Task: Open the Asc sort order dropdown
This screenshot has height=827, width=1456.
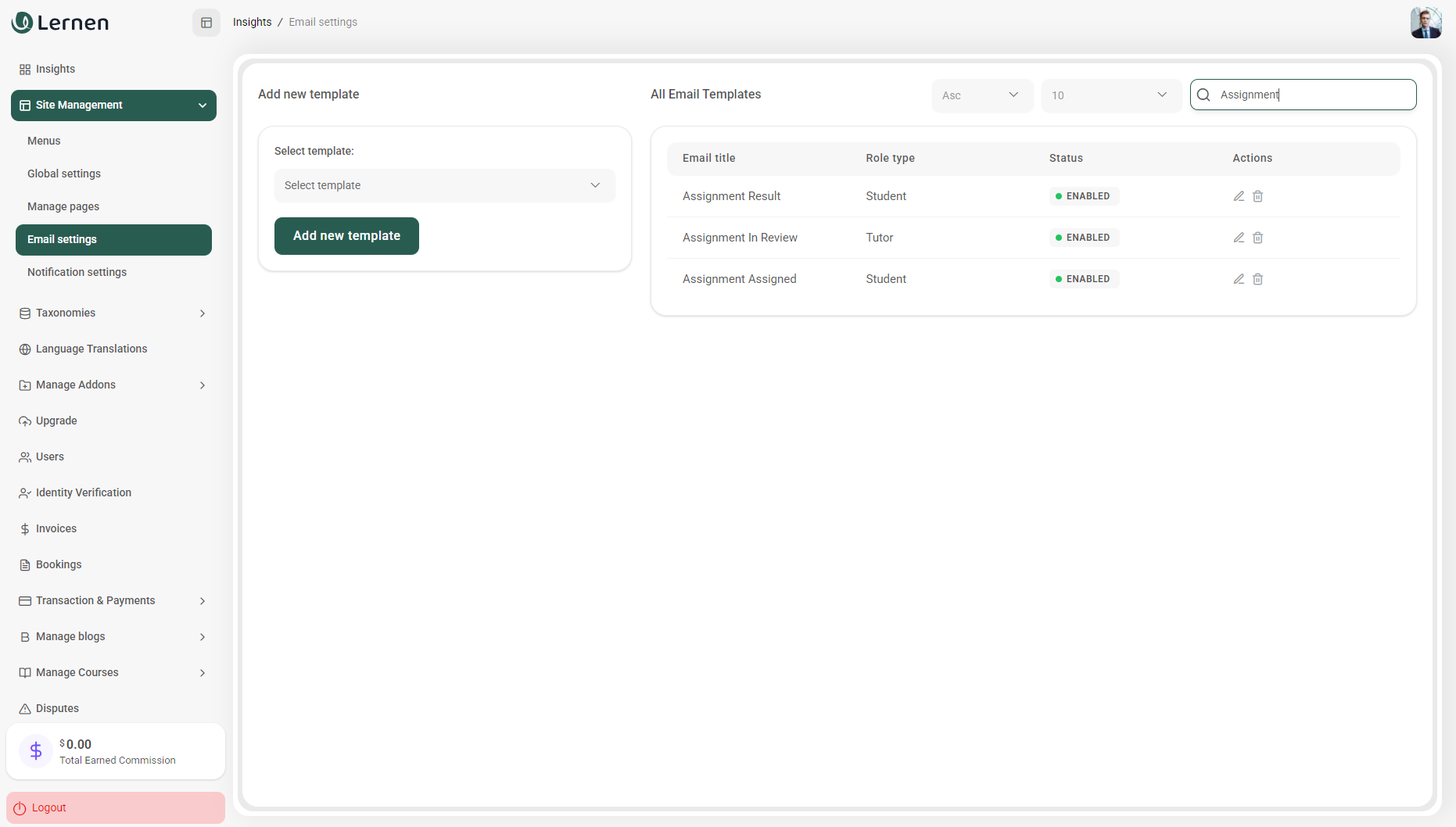Action: coord(981,95)
